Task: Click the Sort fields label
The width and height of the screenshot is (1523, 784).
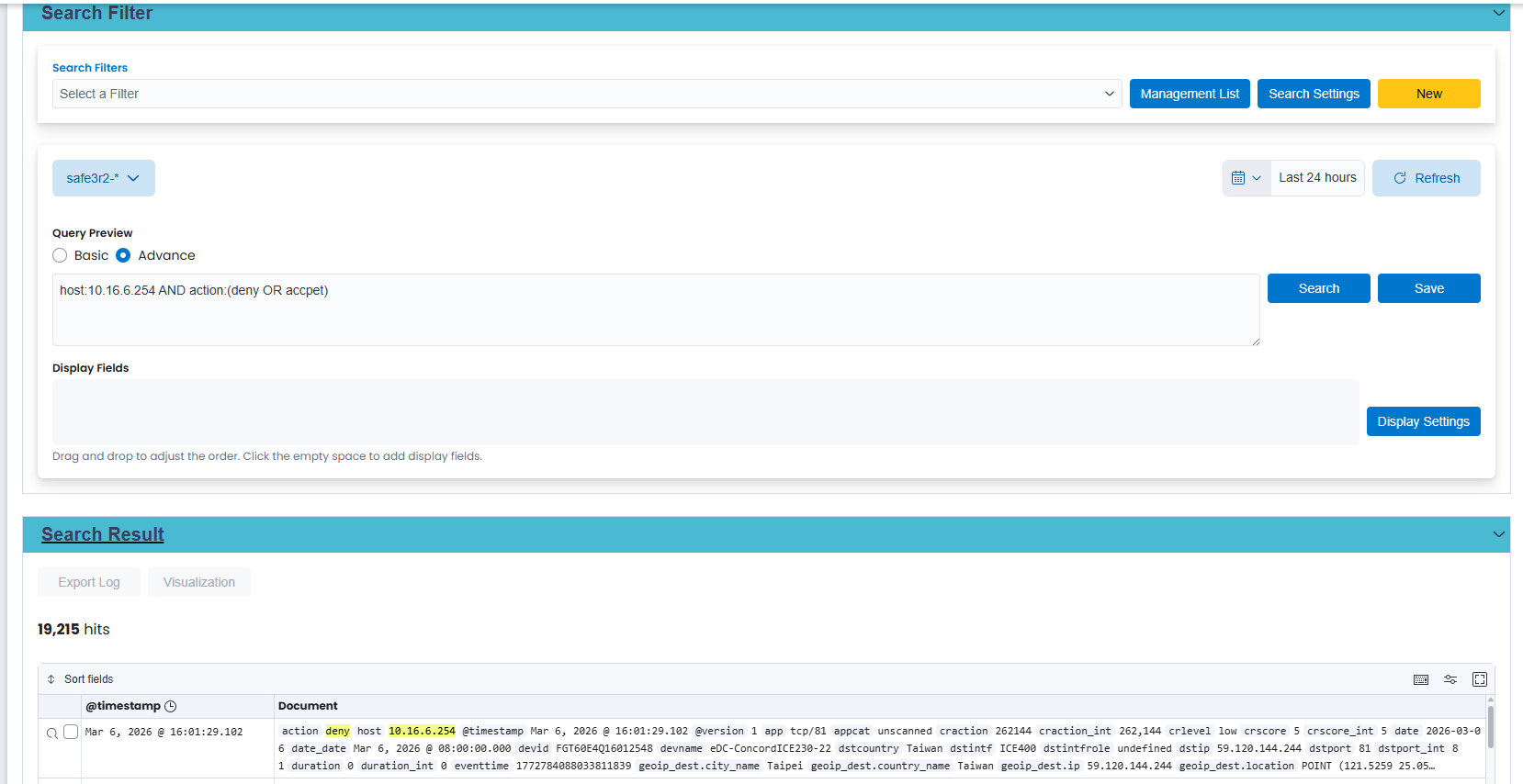Action: click(89, 679)
